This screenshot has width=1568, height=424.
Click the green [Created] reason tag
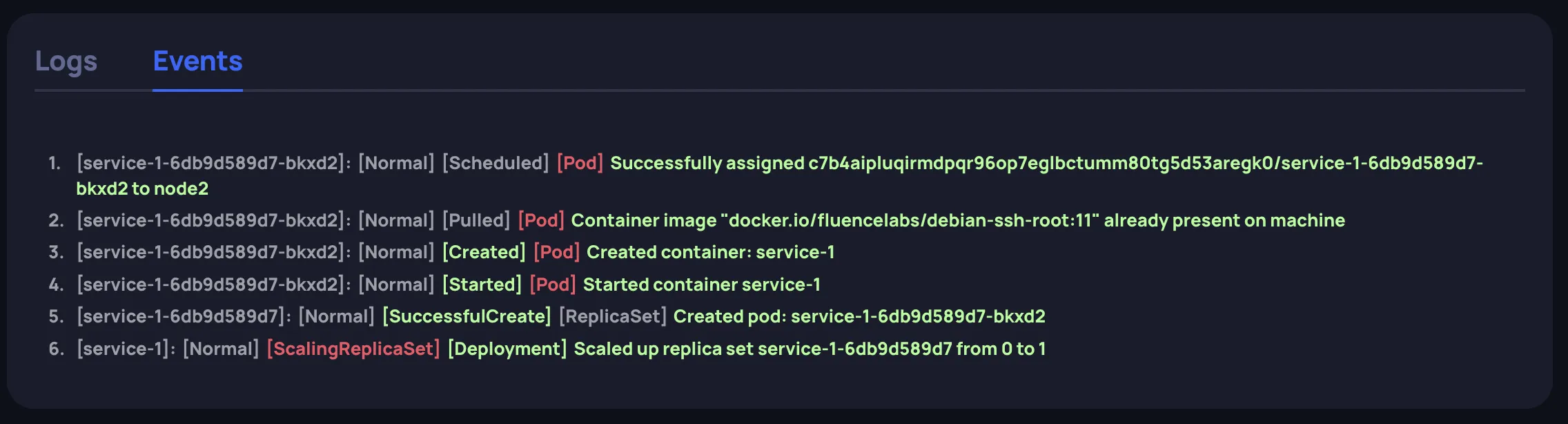point(484,252)
